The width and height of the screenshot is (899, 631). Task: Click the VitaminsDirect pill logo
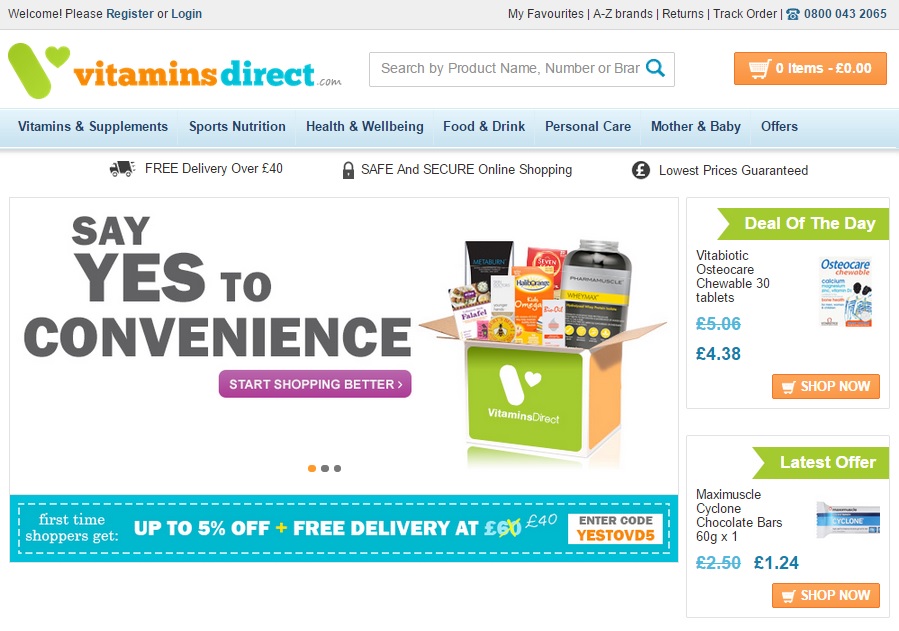coord(38,70)
